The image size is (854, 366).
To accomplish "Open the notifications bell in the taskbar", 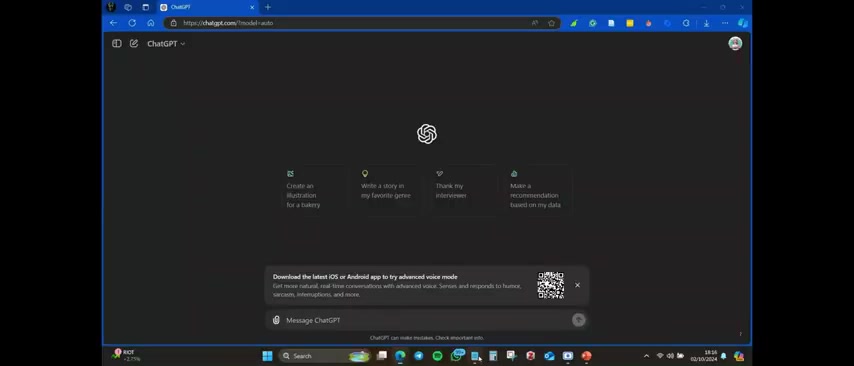I will 724,356.
